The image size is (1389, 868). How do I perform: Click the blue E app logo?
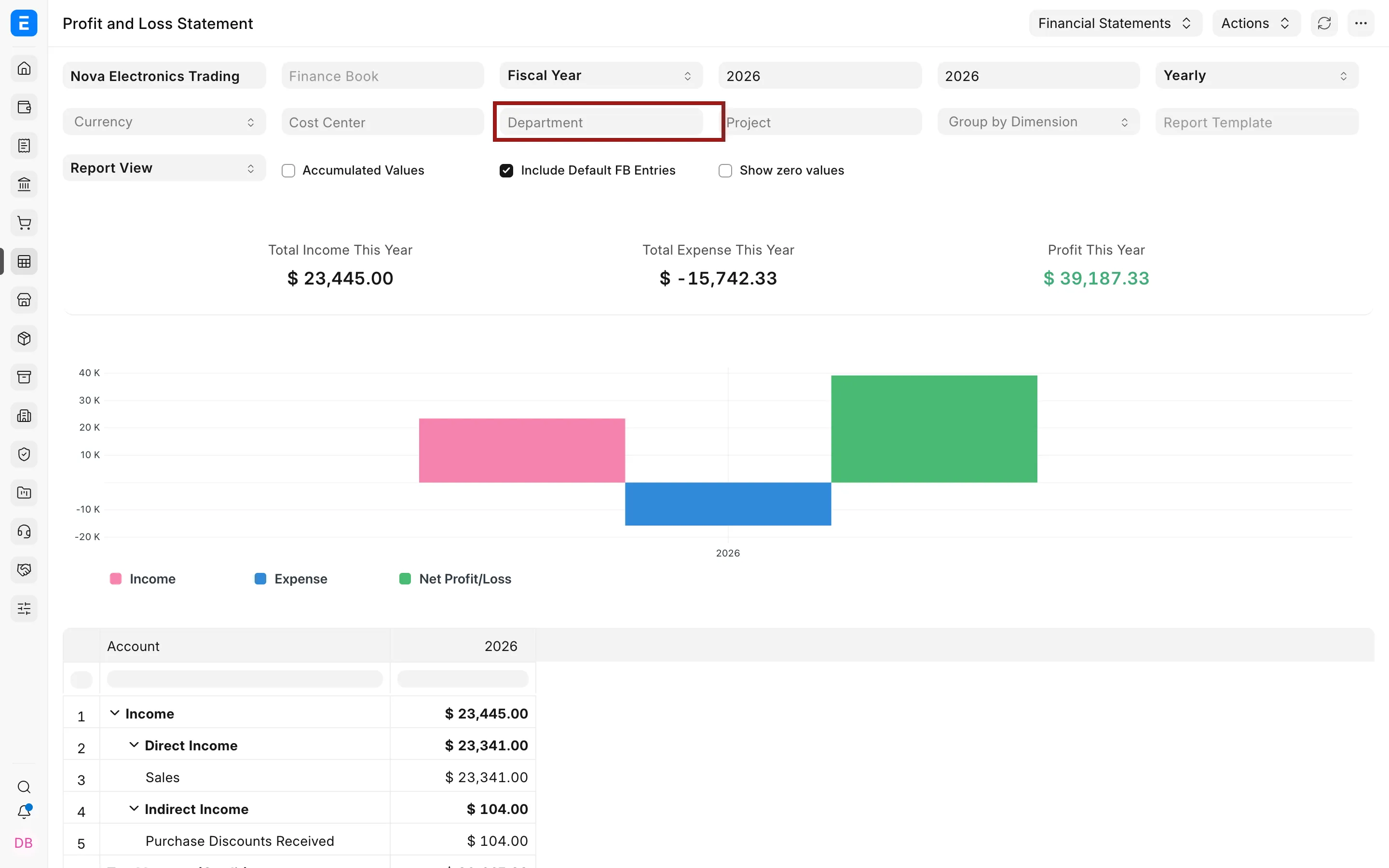[x=24, y=23]
